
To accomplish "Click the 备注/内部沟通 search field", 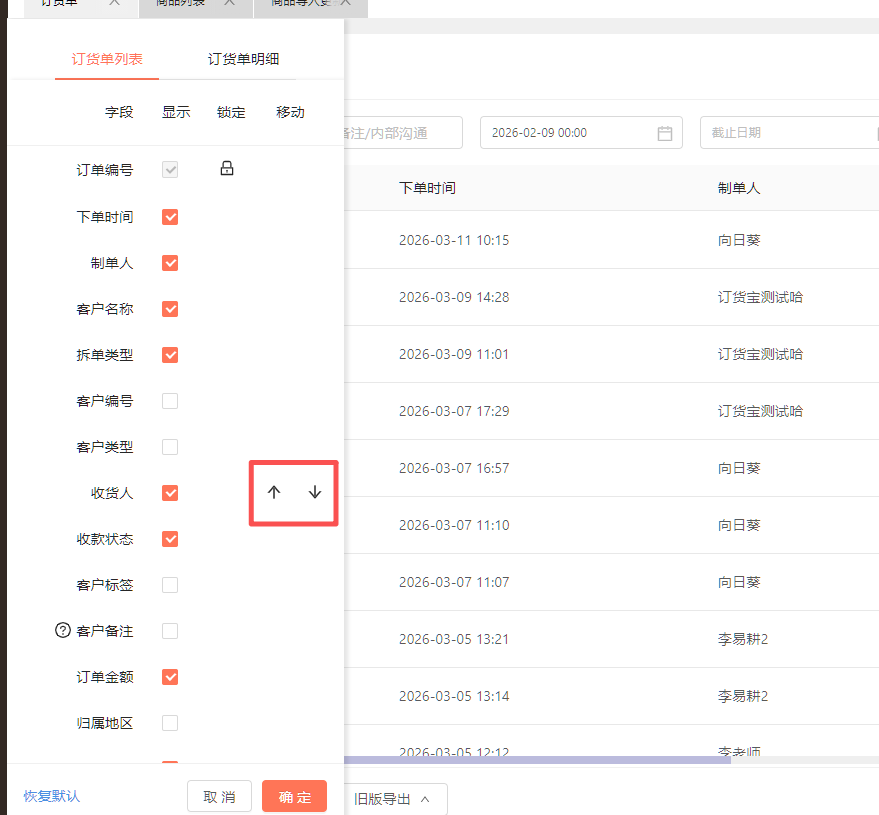I will 403,133.
